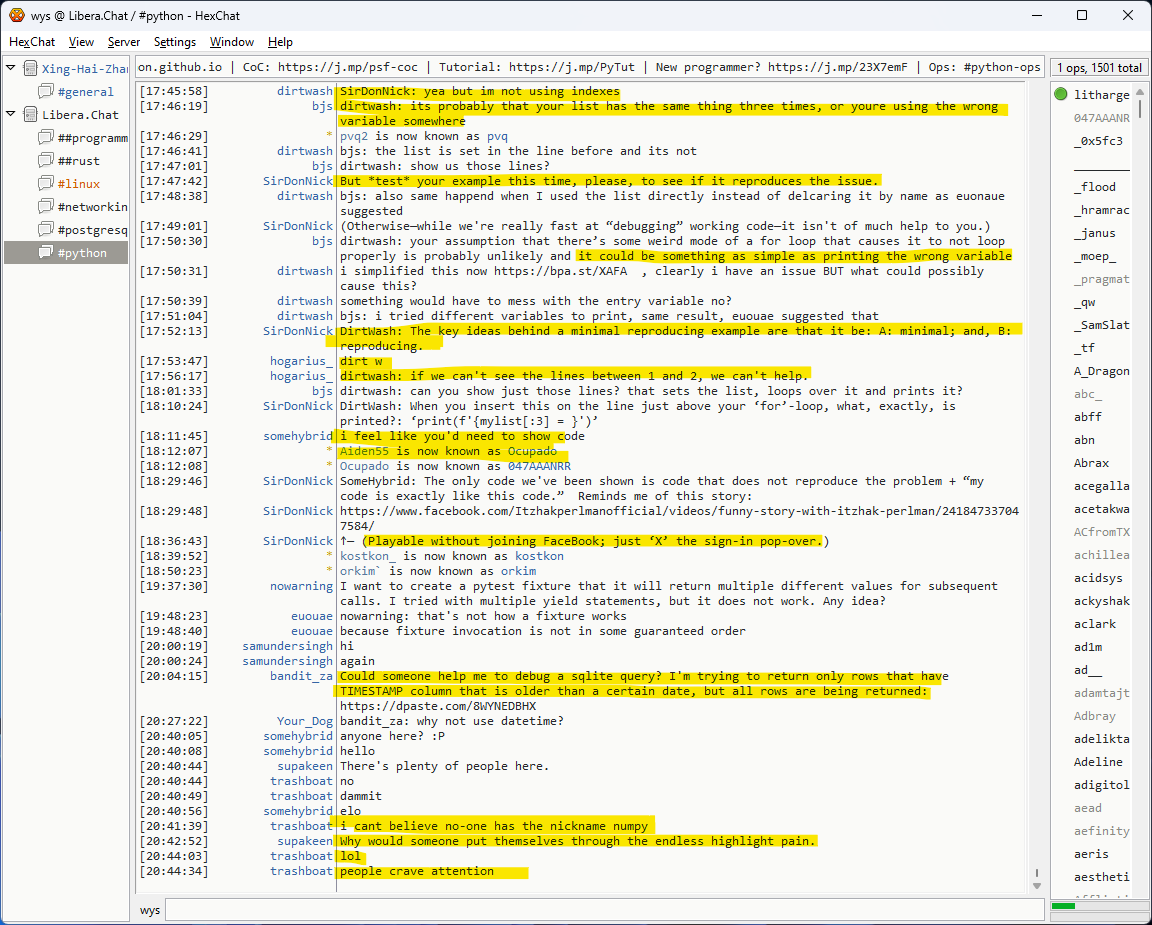Image resolution: width=1152 pixels, height=925 pixels.
Task: Select user _flood in the user list
Action: click(x=1094, y=187)
